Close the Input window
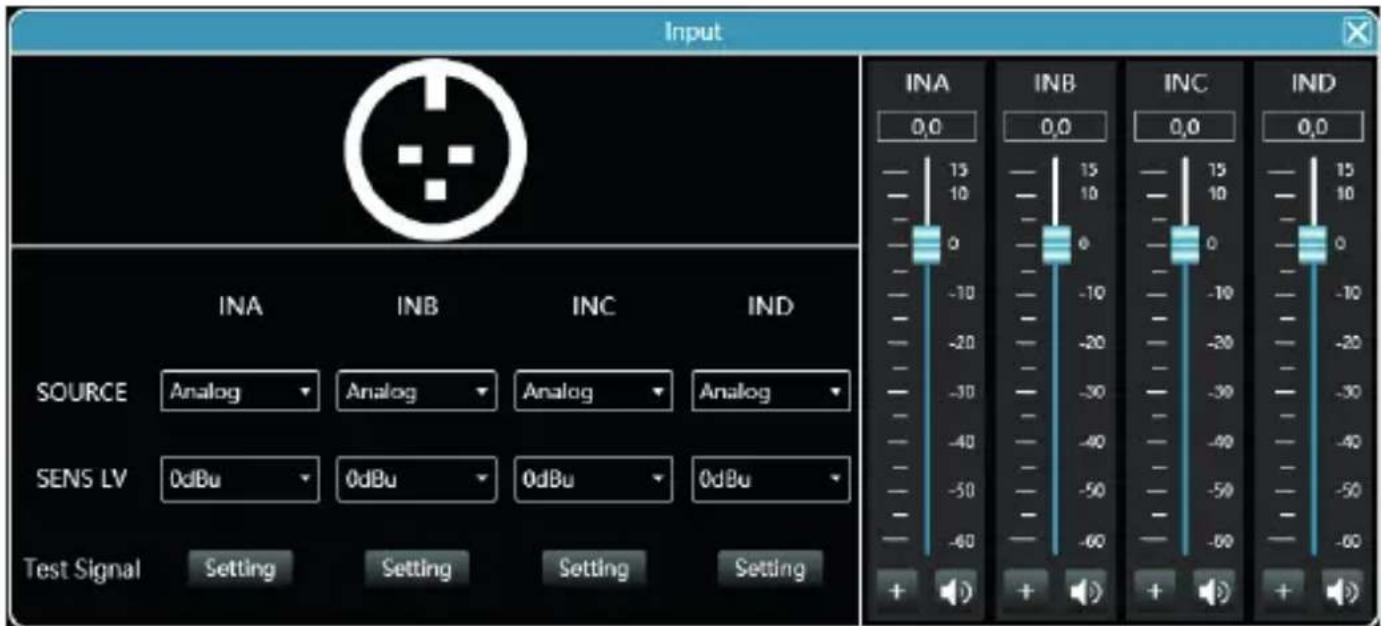Viewport: 1381px width, 626px height. coord(1357,32)
